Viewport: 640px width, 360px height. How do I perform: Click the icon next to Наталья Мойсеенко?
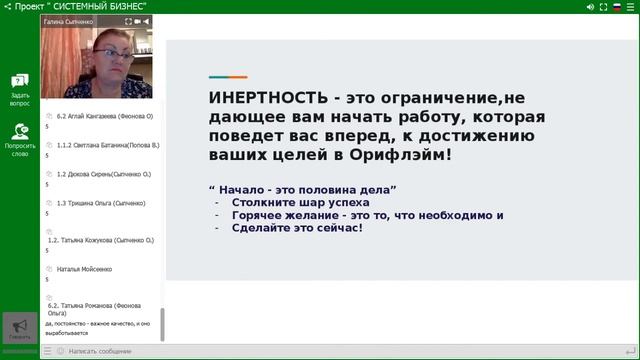tap(49, 269)
